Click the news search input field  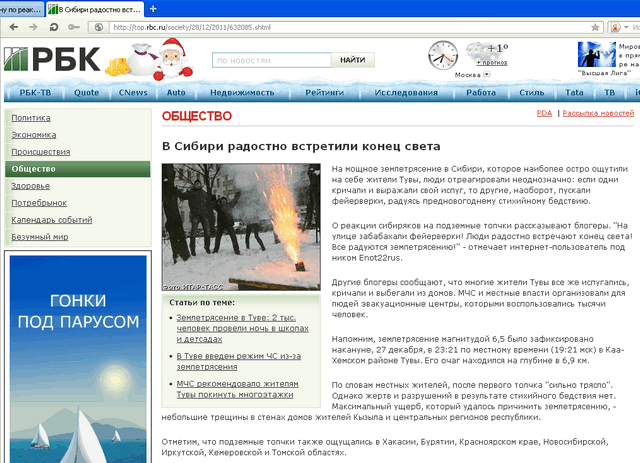tap(272, 60)
